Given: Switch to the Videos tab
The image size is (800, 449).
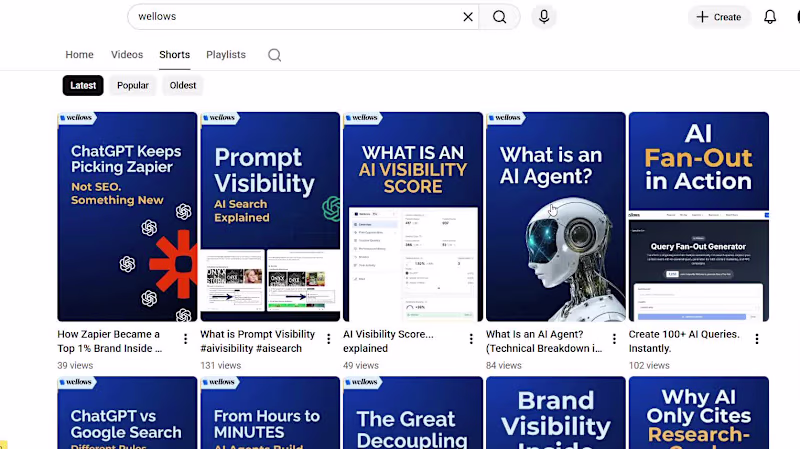Looking at the screenshot, I should 127,55.
